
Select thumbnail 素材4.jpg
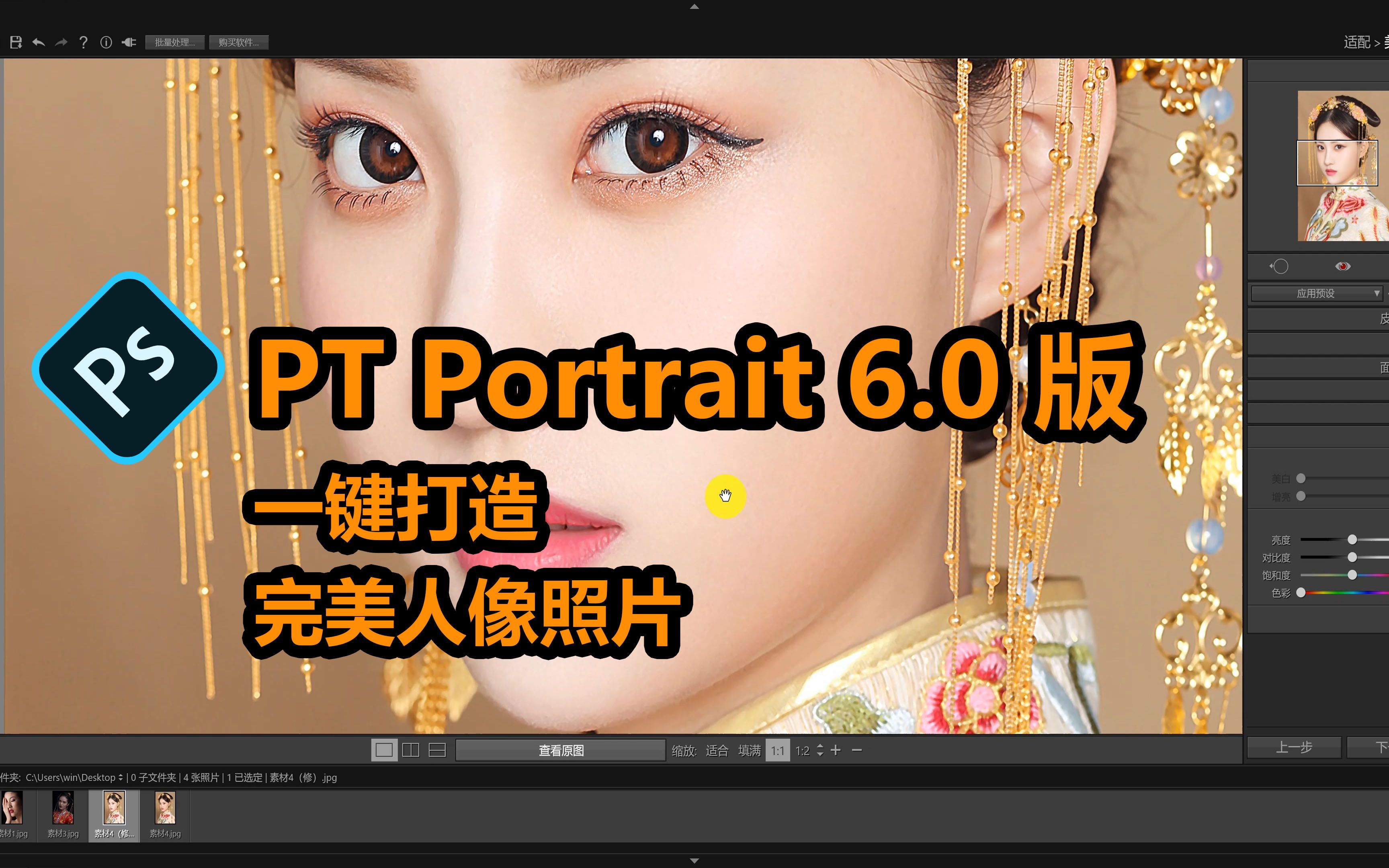(165, 815)
